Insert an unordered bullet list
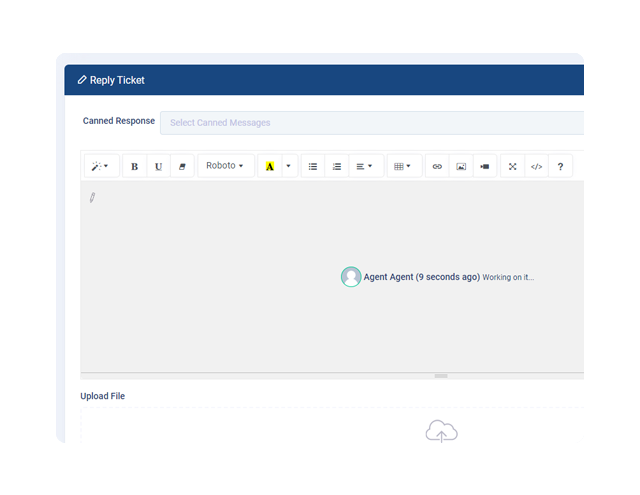 click(x=313, y=166)
